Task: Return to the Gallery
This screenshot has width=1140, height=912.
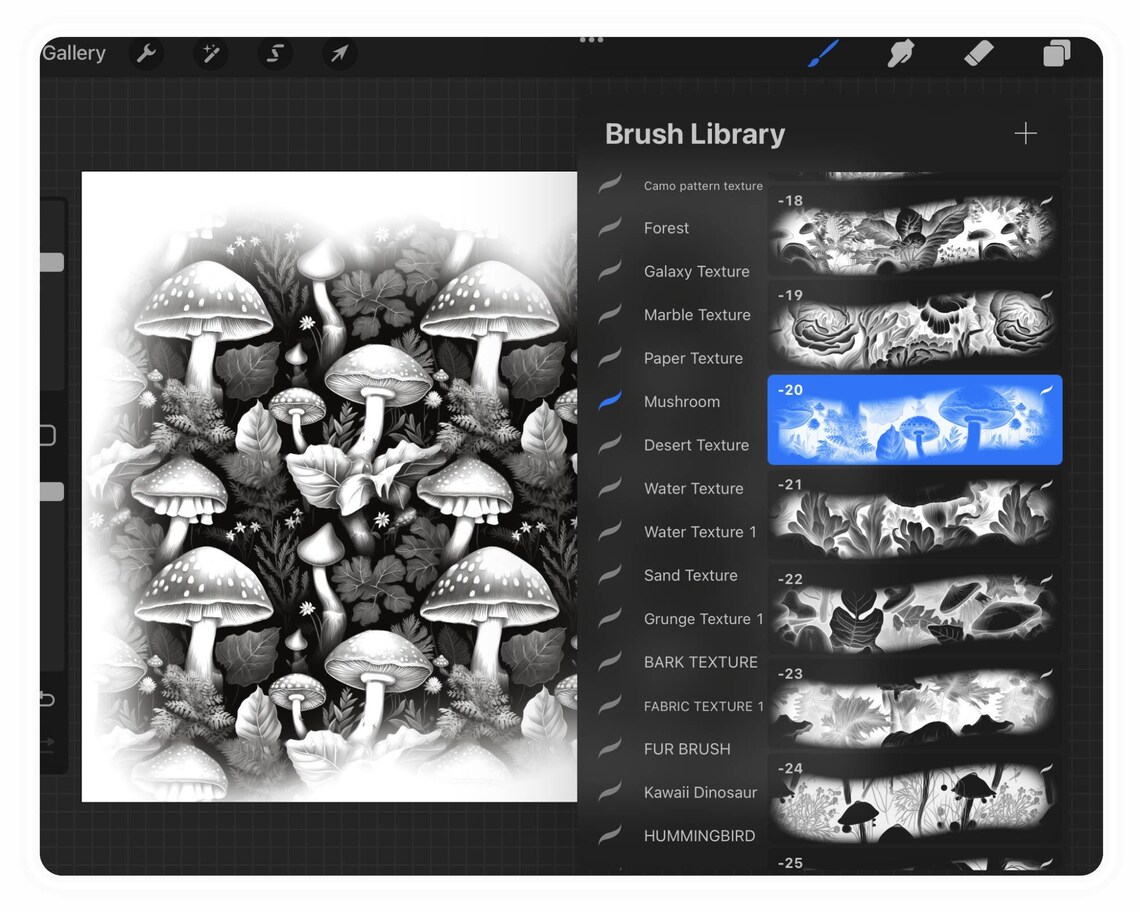Action: tap(74, 53)
